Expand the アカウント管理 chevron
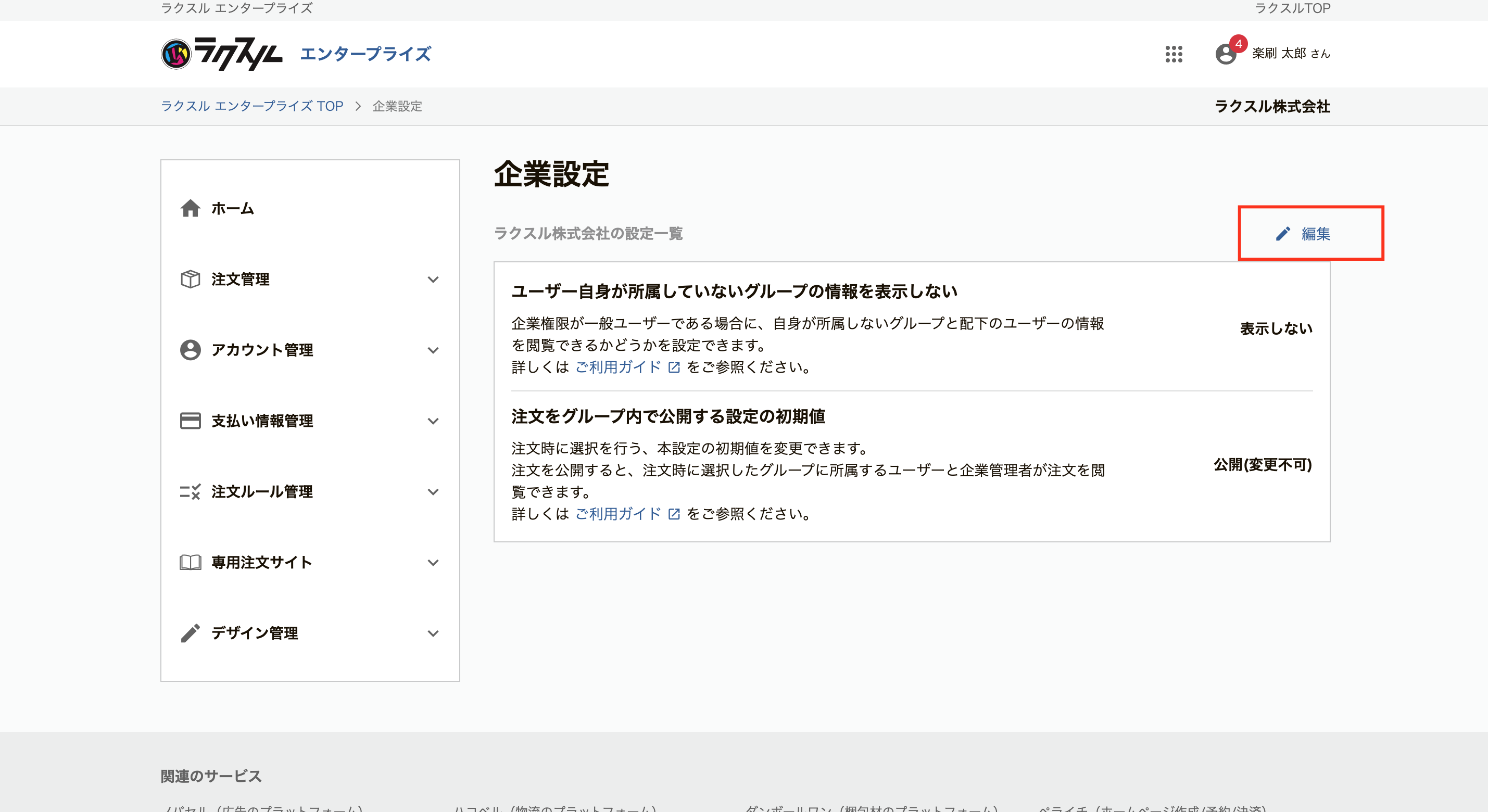Viewport: 1488px width, 812px height. (433, 350)
